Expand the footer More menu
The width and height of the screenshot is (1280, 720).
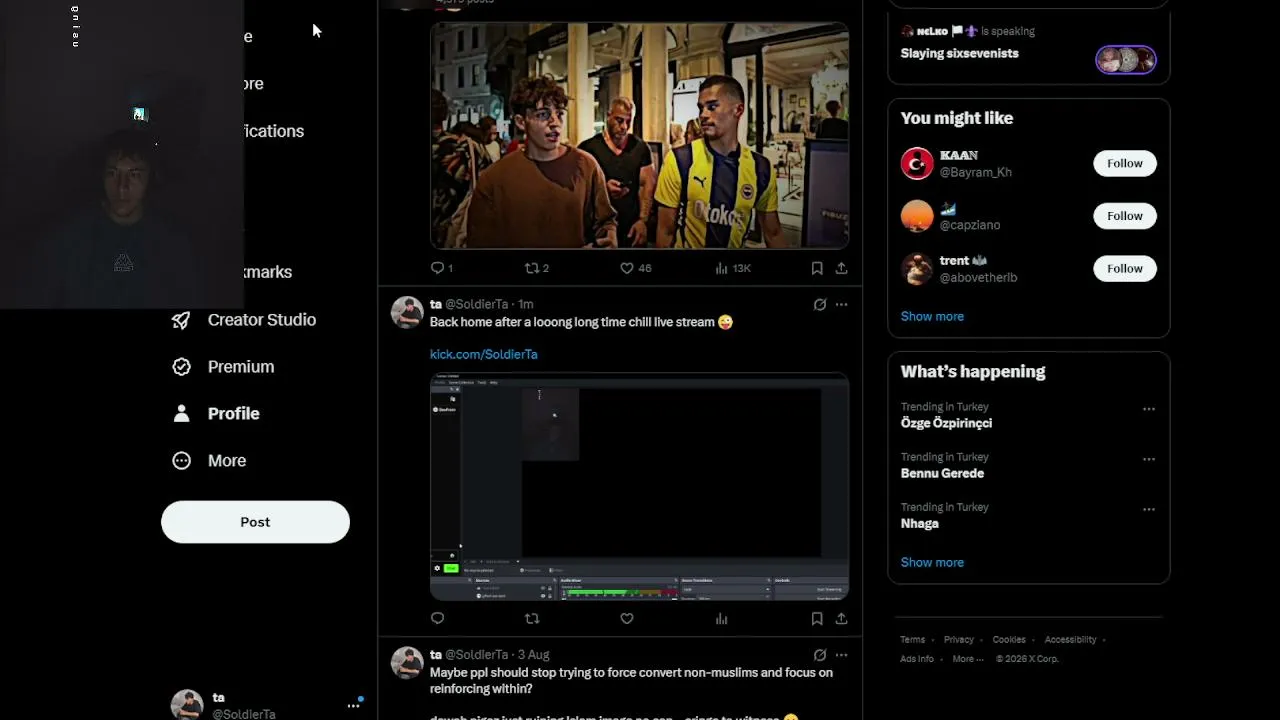point(967,659)
